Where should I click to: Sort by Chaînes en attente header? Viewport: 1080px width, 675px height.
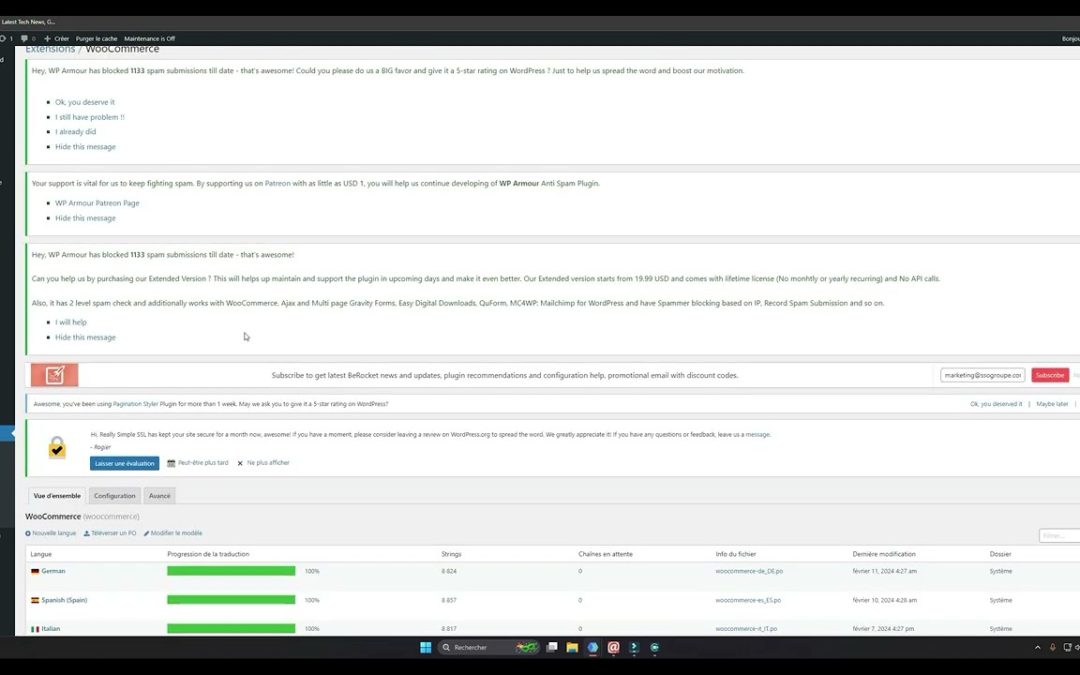(605, 554)
